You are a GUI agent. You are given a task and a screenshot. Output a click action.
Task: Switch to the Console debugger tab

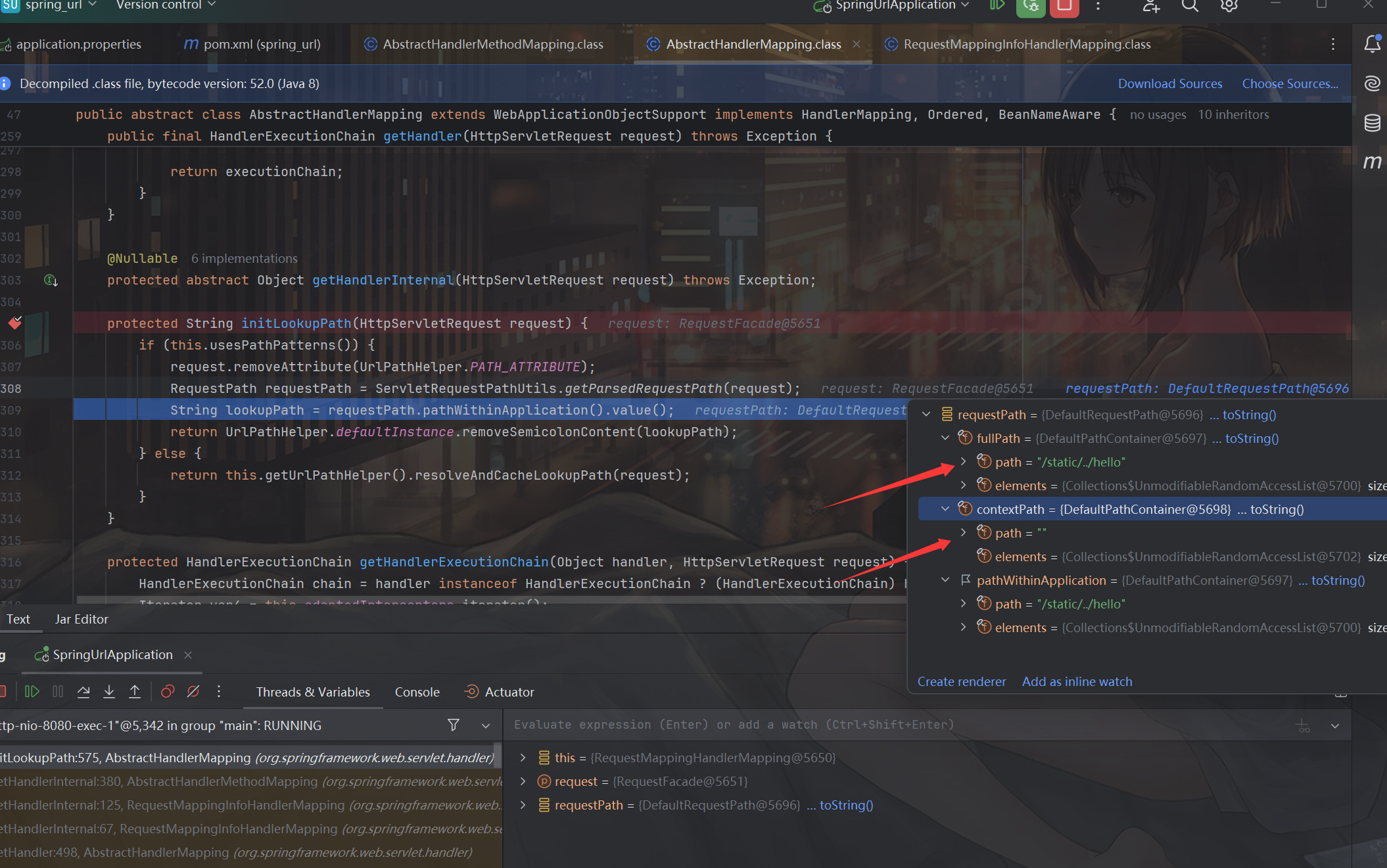[417, 692]
